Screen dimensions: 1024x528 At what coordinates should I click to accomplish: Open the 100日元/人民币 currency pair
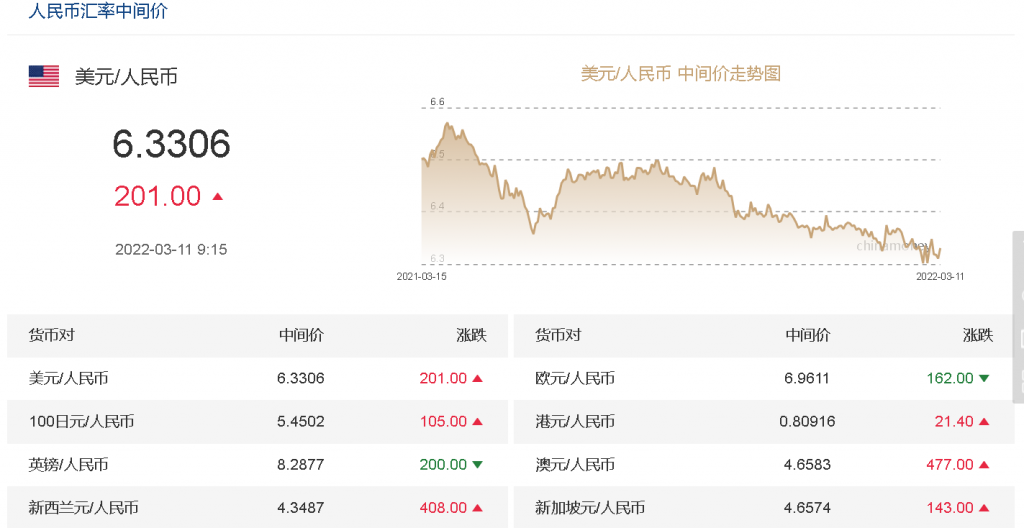[x=82, y=422]
